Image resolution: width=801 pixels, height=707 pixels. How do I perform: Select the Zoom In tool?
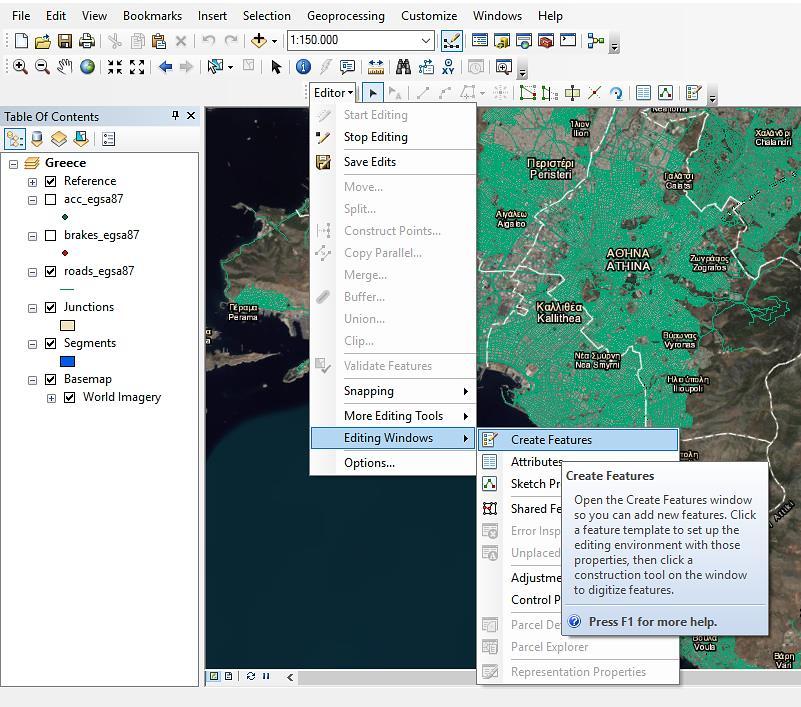pos(20,66)
